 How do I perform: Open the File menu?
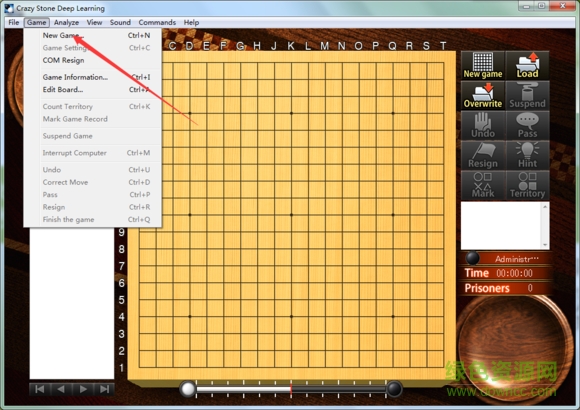tap(14, 23)
